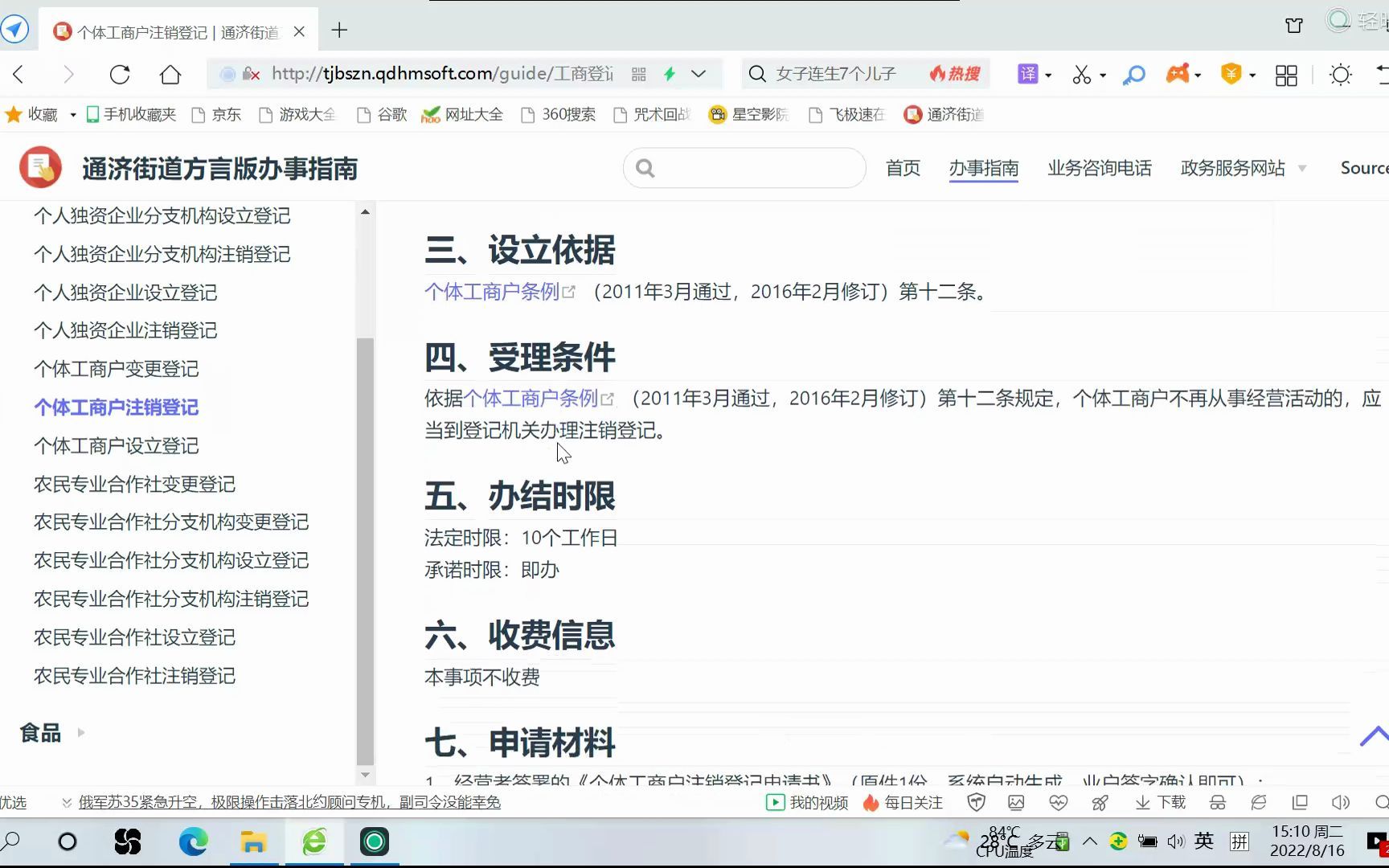Click the search magnifier in browser search box
This screenshot has width=1389, height=868.
pyautogui.click(x=756, y=75)
